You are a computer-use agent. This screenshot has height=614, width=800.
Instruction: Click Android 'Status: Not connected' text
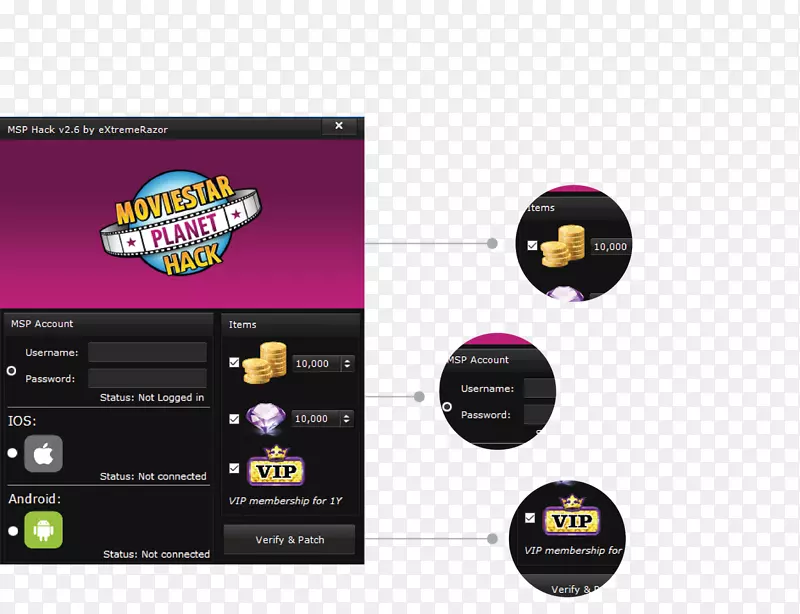coord(156,554)
